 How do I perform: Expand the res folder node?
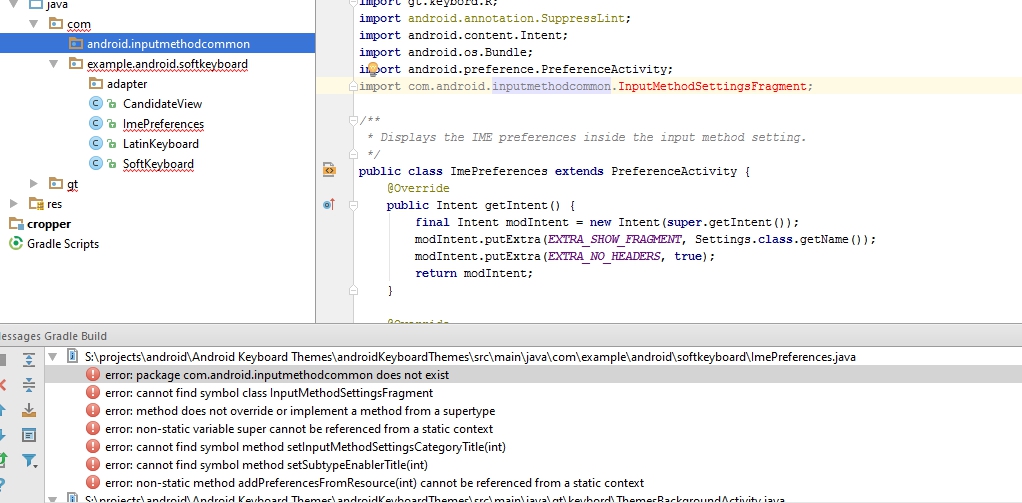pos(14,204)
